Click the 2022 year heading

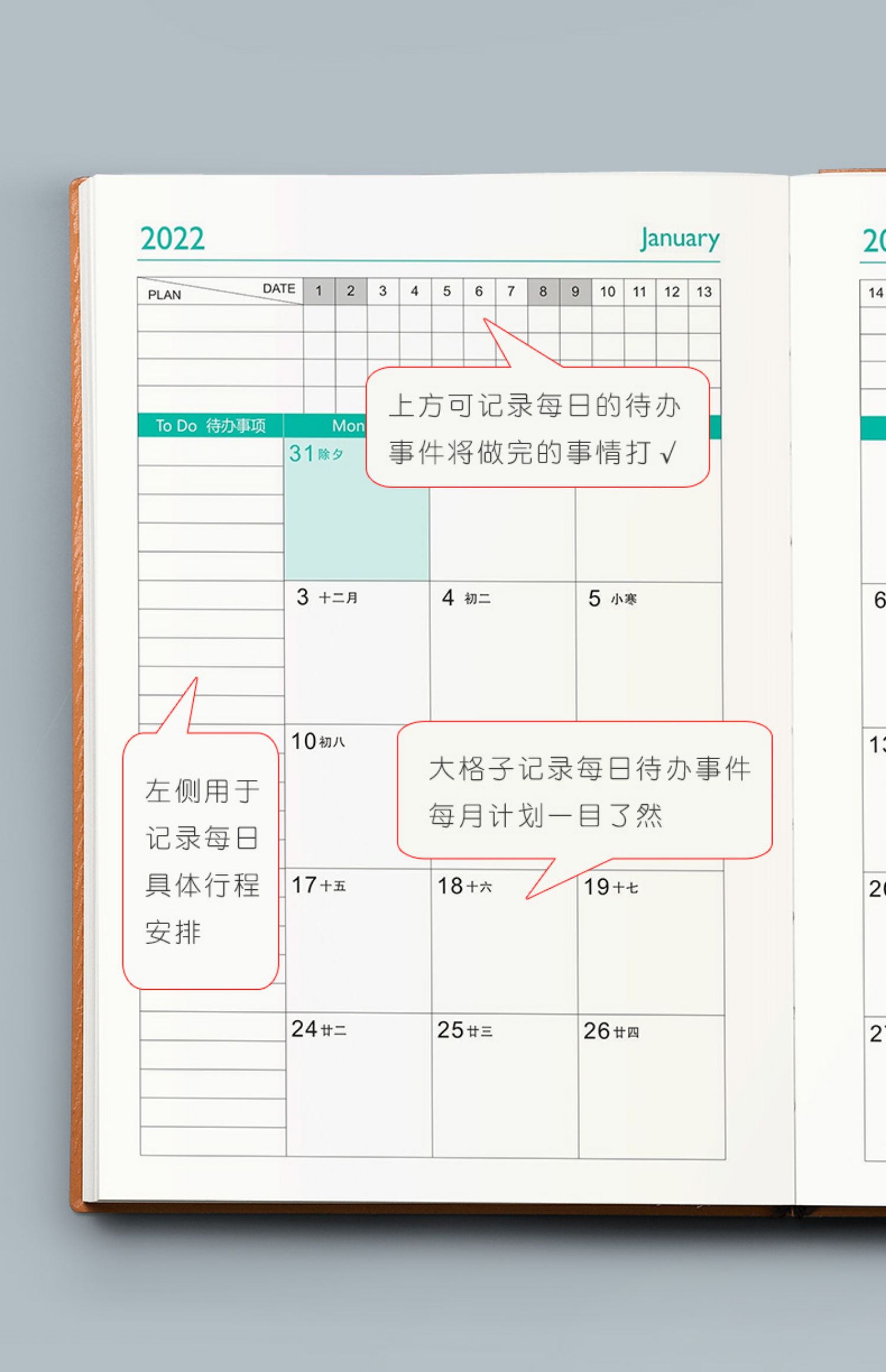(x=172, y=239)
